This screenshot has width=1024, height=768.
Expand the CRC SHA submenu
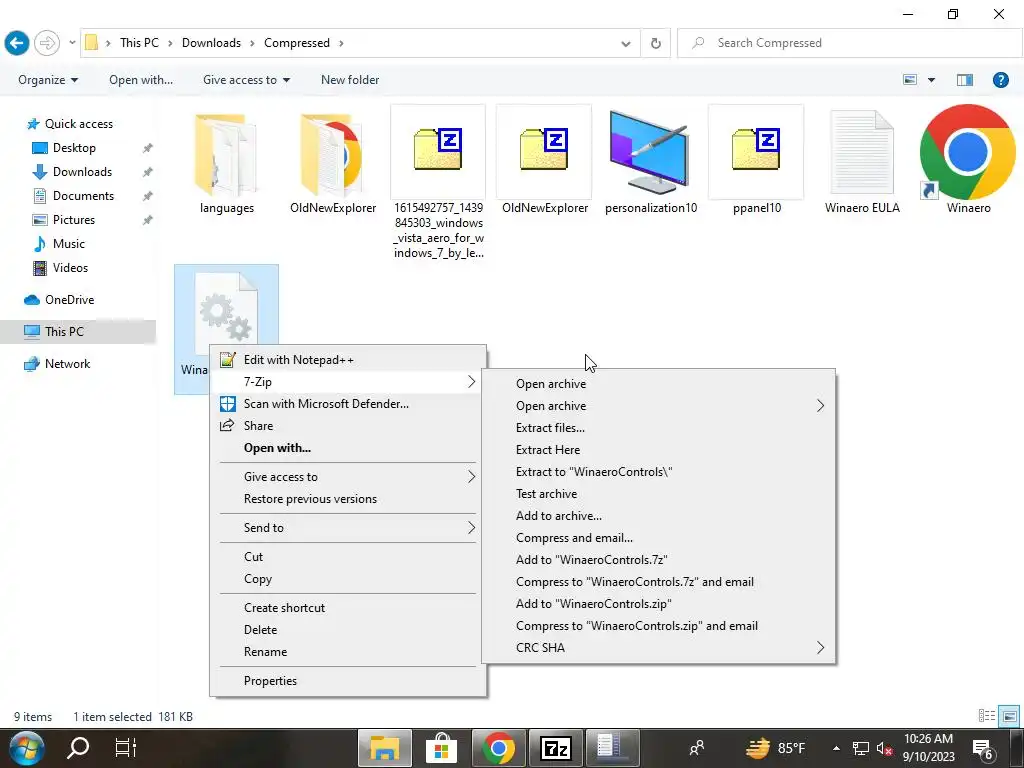point(658,648)
